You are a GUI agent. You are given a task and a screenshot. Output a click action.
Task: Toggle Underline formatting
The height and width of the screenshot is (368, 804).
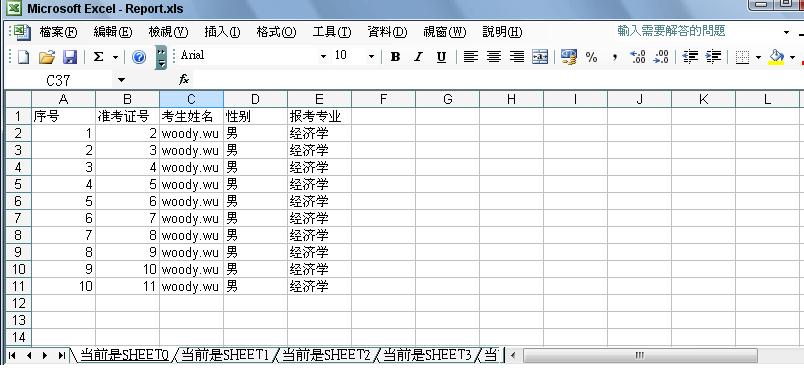441,57
